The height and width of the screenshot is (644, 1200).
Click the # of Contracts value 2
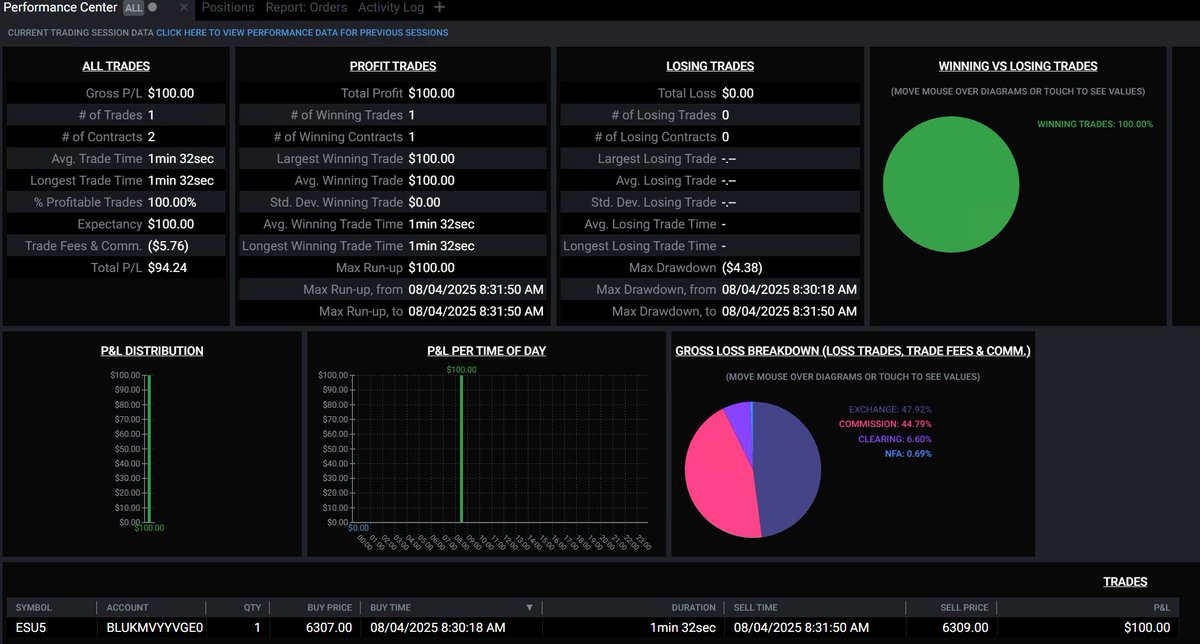pos(151,137)
